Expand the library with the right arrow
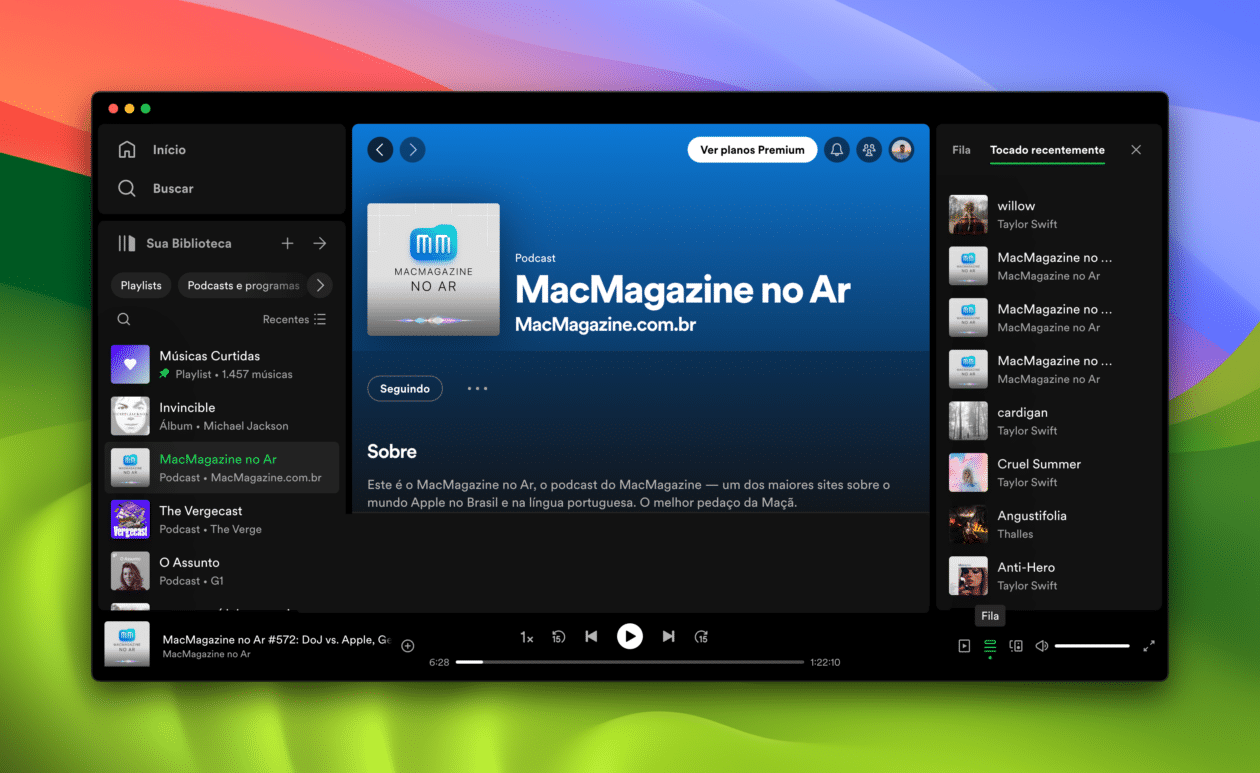Screen dimensions: 1260x773 pyautogui.click(x=320, y=243)
